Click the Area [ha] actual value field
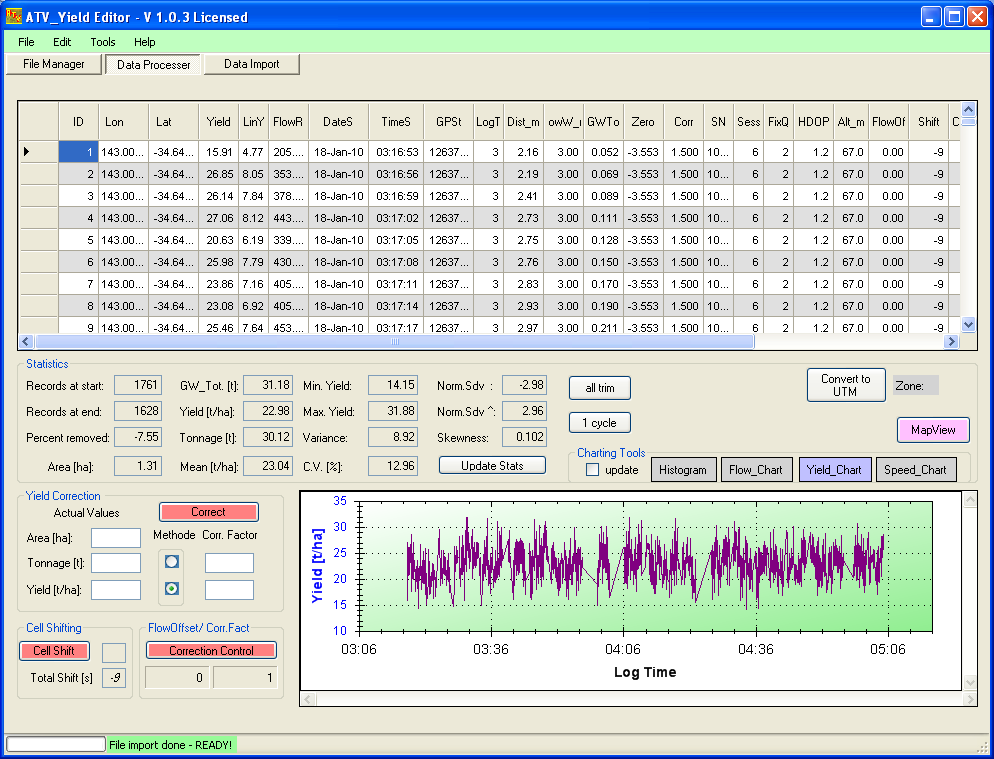 click(x=116, y=538)
